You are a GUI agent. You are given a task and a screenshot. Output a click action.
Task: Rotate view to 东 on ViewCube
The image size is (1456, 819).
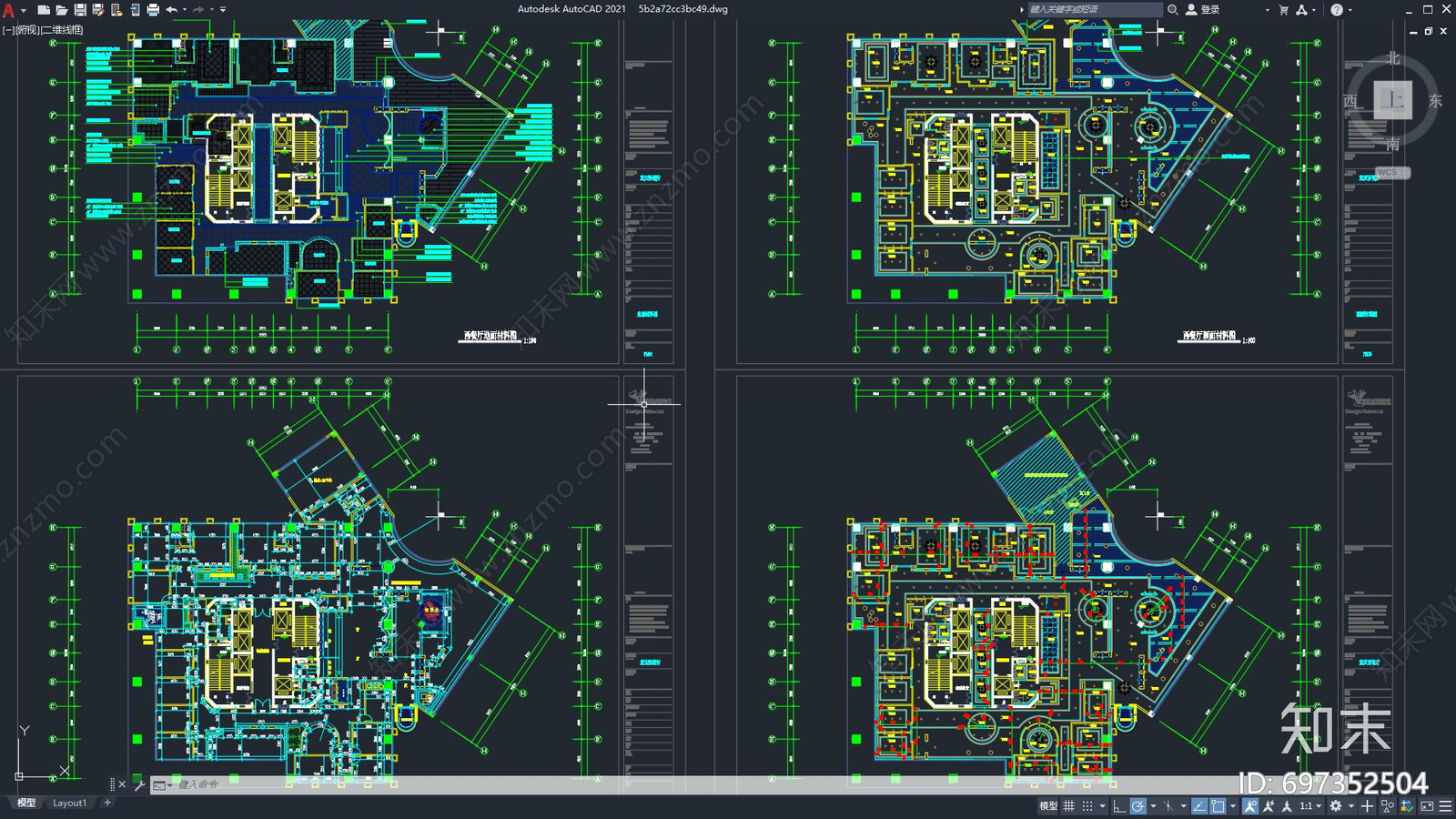coord(1435,101)
